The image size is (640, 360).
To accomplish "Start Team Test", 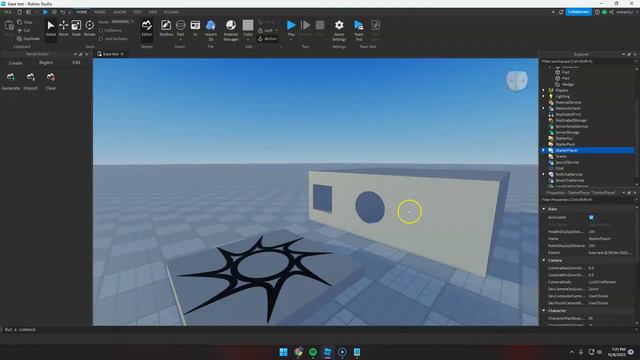I will (359, 30).
